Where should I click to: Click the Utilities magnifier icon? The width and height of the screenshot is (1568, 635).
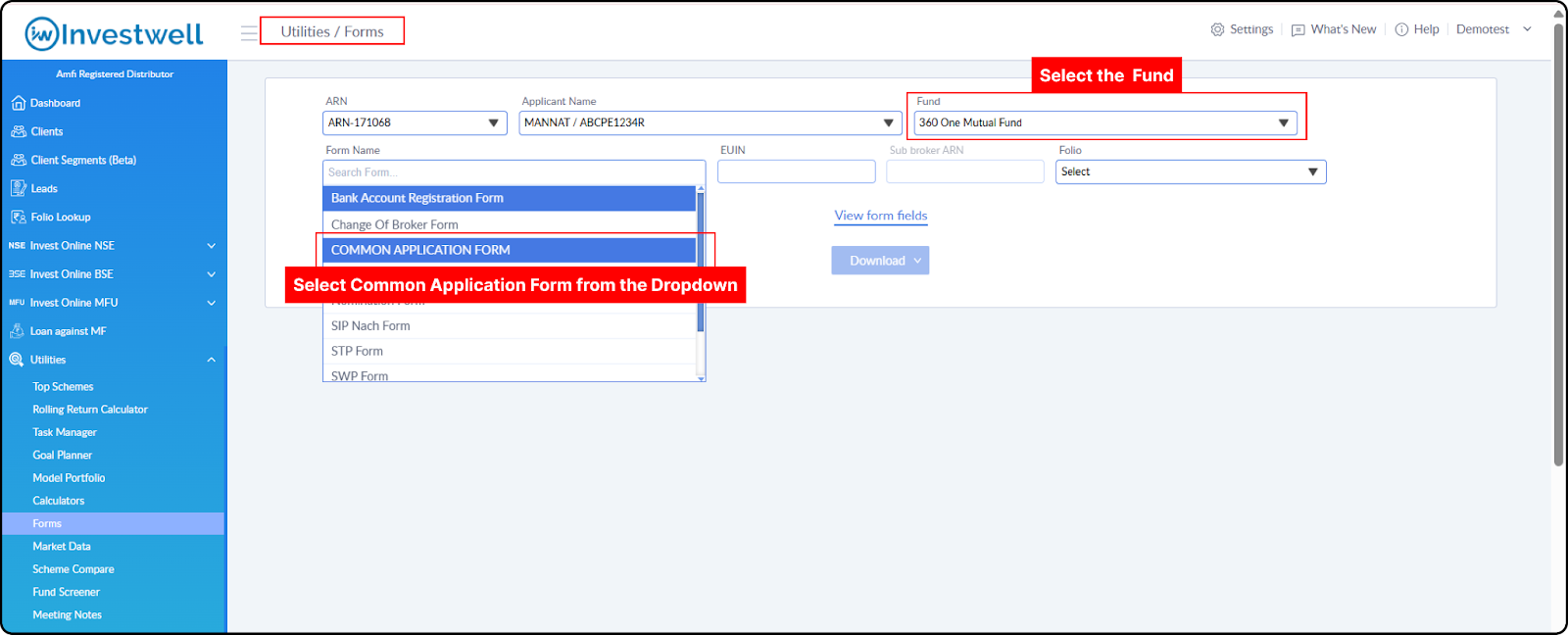click(17, 360)
